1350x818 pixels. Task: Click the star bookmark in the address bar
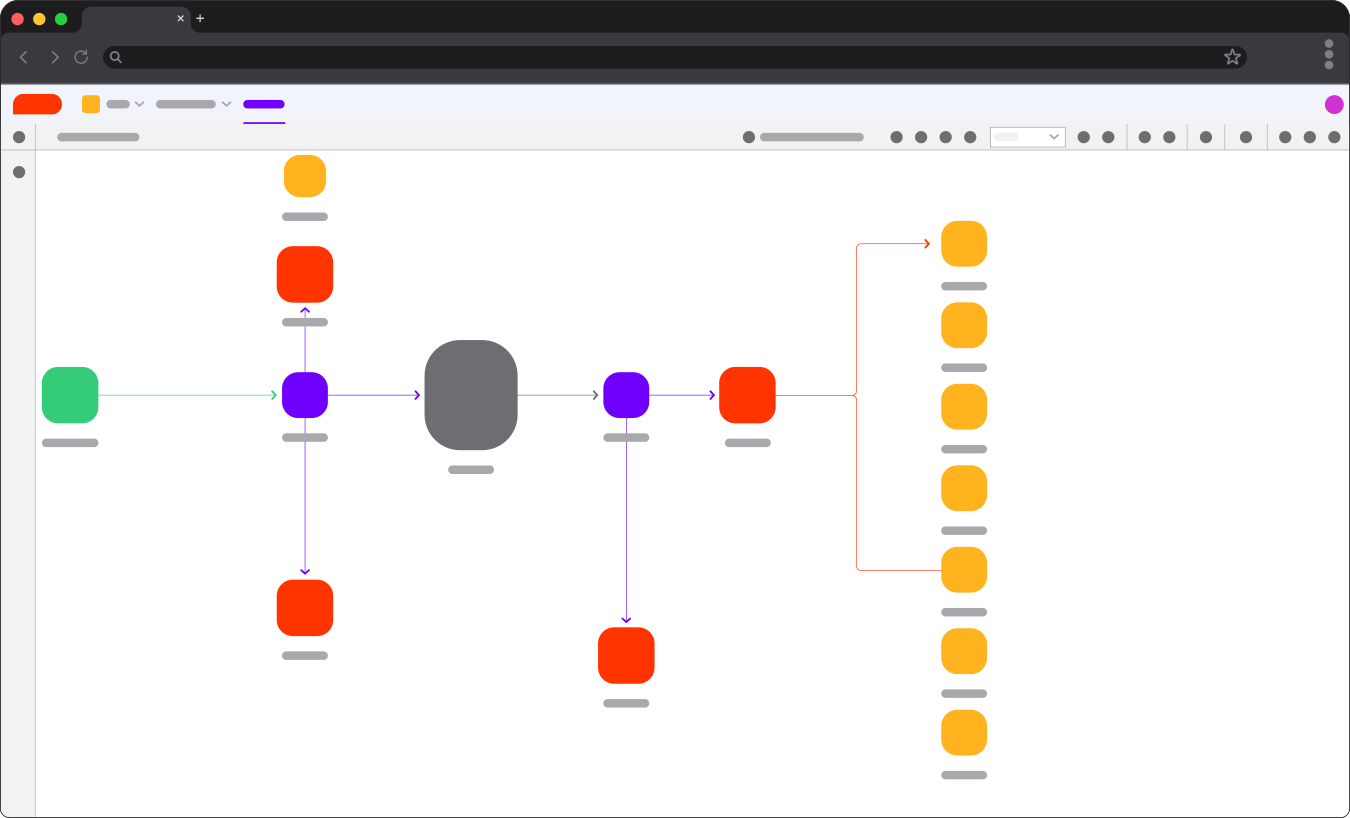pos(1232,57)
